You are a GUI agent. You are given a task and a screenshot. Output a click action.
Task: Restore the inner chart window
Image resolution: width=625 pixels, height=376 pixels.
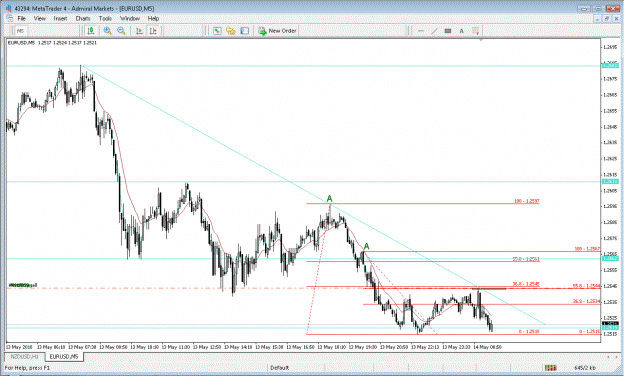point(606,18)
